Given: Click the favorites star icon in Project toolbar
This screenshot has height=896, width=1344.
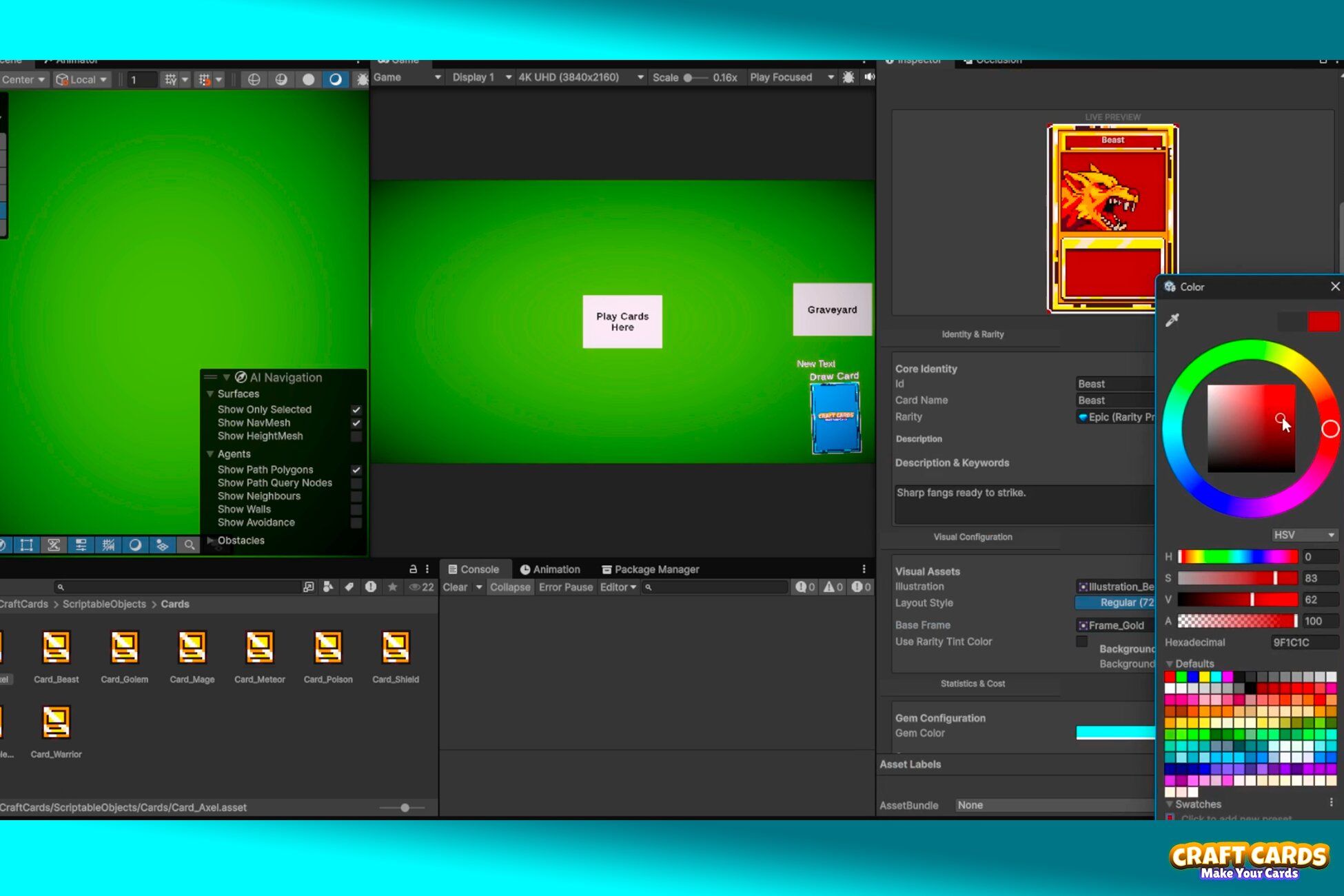Looking at the screenshot, I should 392,587.
